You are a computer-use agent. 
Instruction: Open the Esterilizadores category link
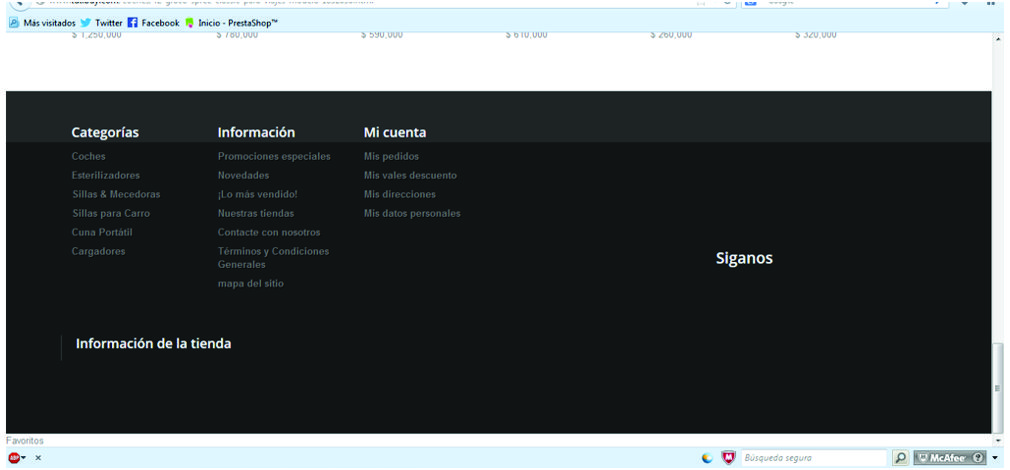point(106,175)
